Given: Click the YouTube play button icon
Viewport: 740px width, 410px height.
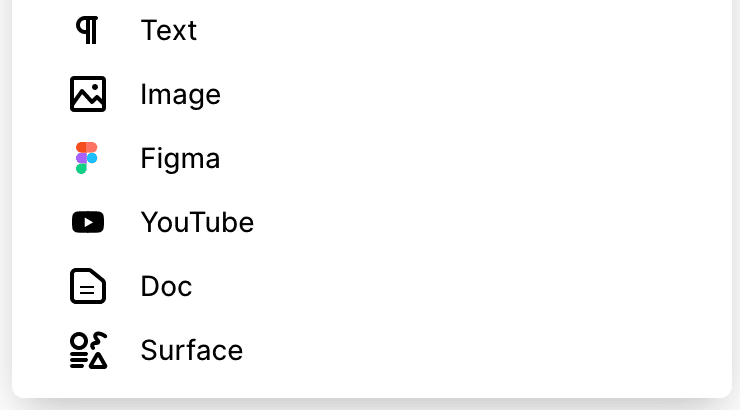Looking at the screenshot, I should point(88,222).
